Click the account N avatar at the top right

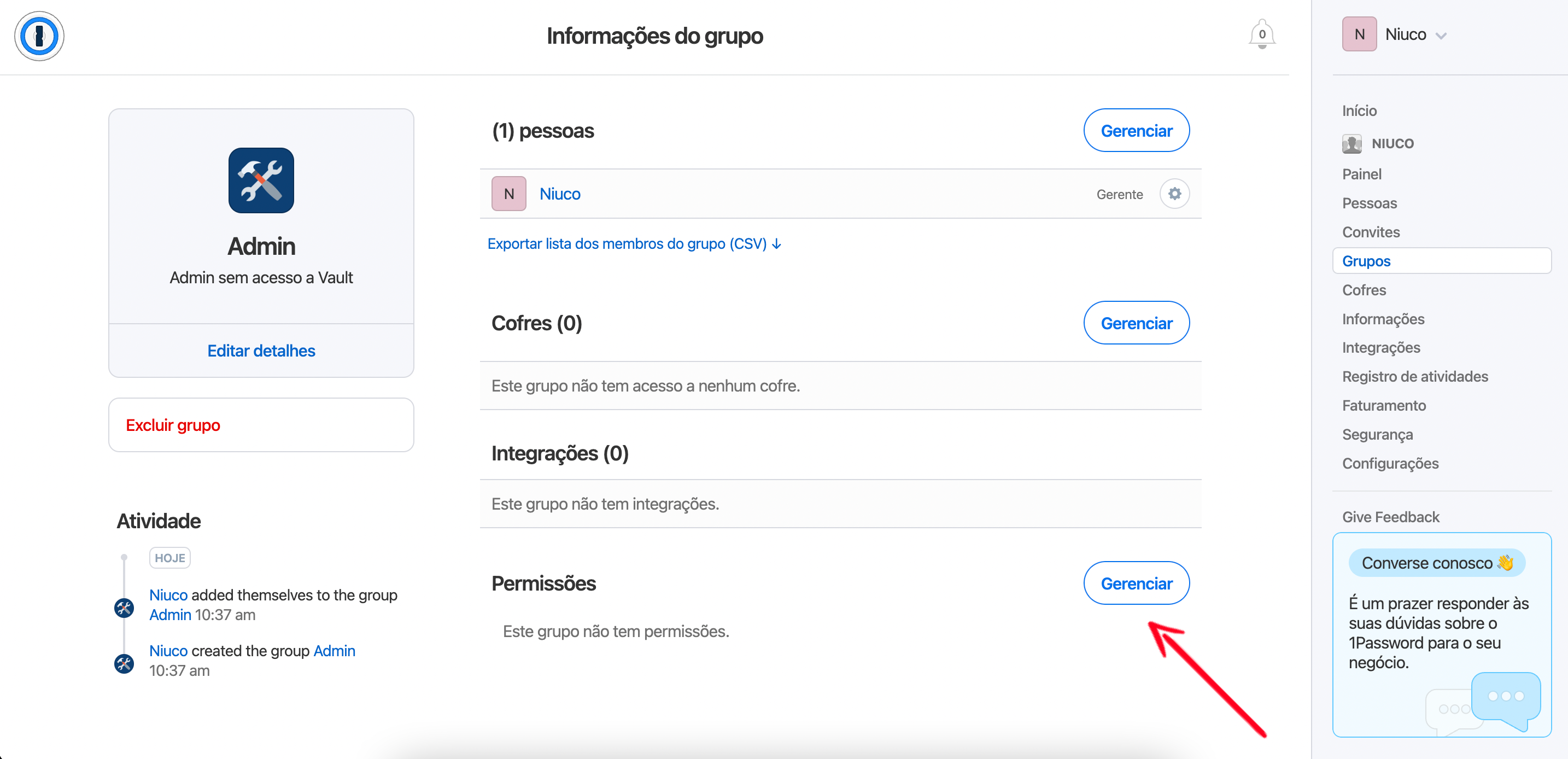(1359, 34)
